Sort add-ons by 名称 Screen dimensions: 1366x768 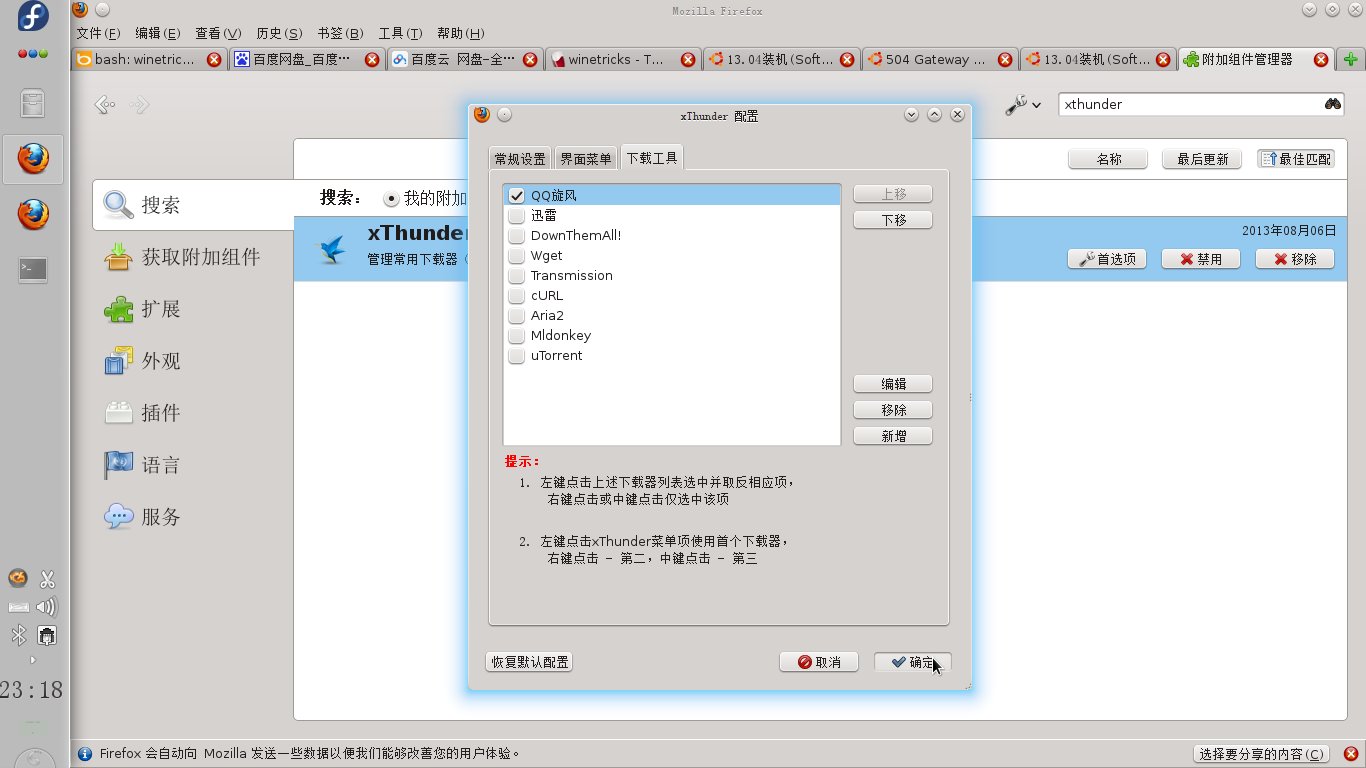coord(1108,159)
